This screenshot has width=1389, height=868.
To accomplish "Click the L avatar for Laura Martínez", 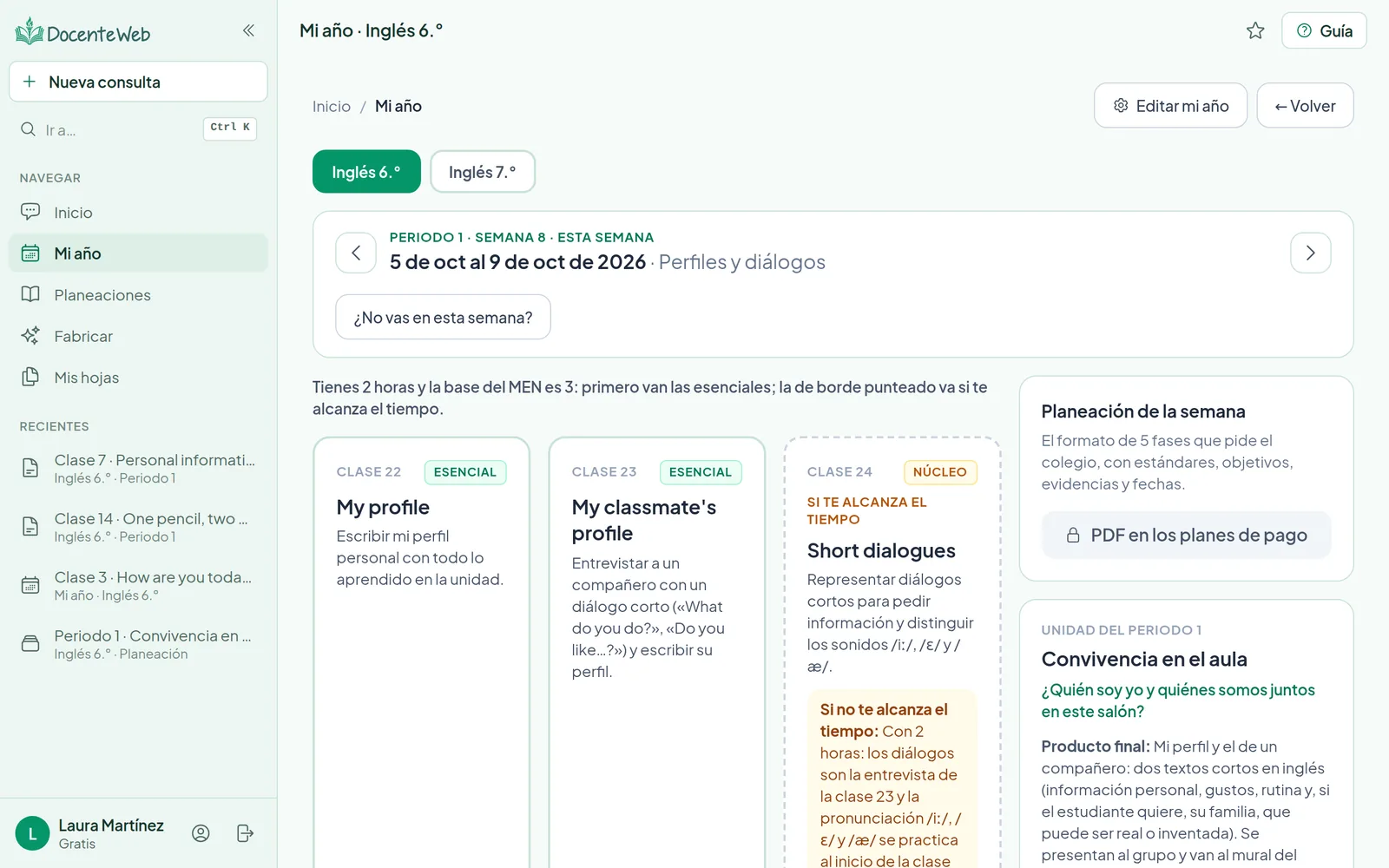I will (32, 834).
